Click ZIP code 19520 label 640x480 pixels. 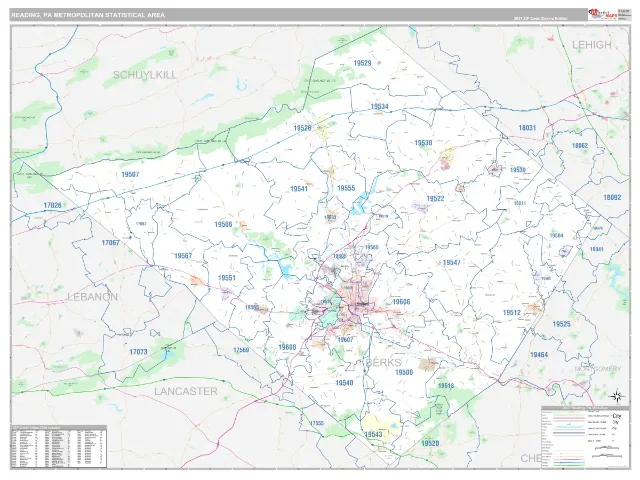pyautogui.click(x=430, y=443)
